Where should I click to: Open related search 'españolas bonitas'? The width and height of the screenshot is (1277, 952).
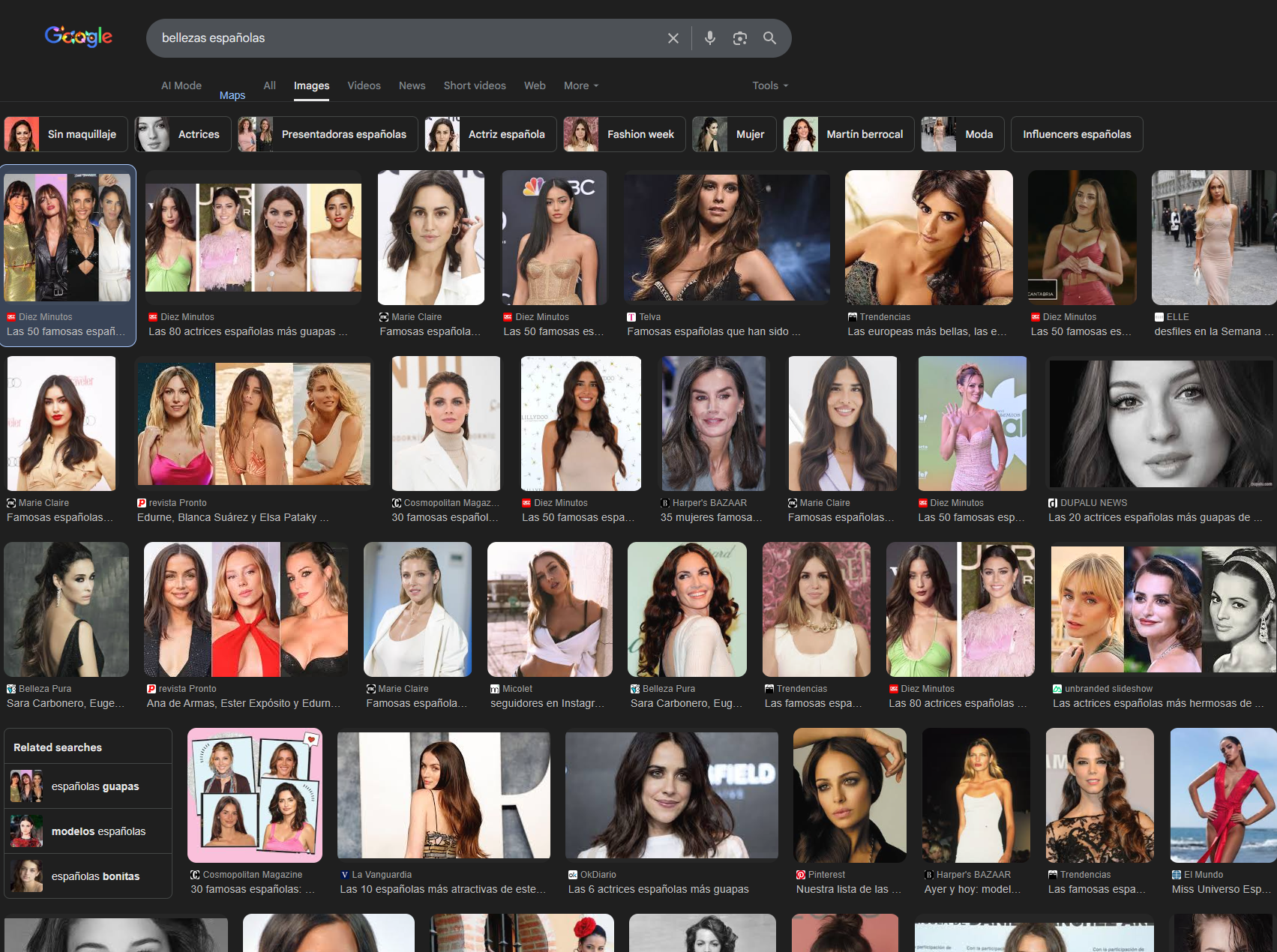click(x=88, y=876)
